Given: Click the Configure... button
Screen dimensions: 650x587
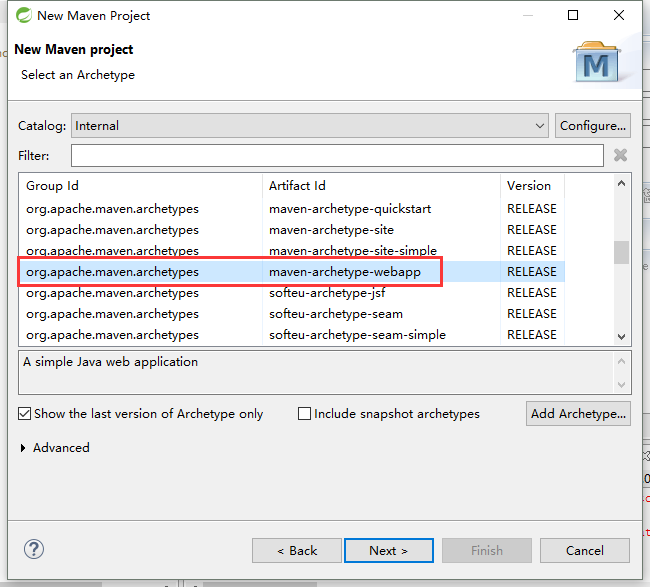Looking at the screenshot, I should [593, 126].
